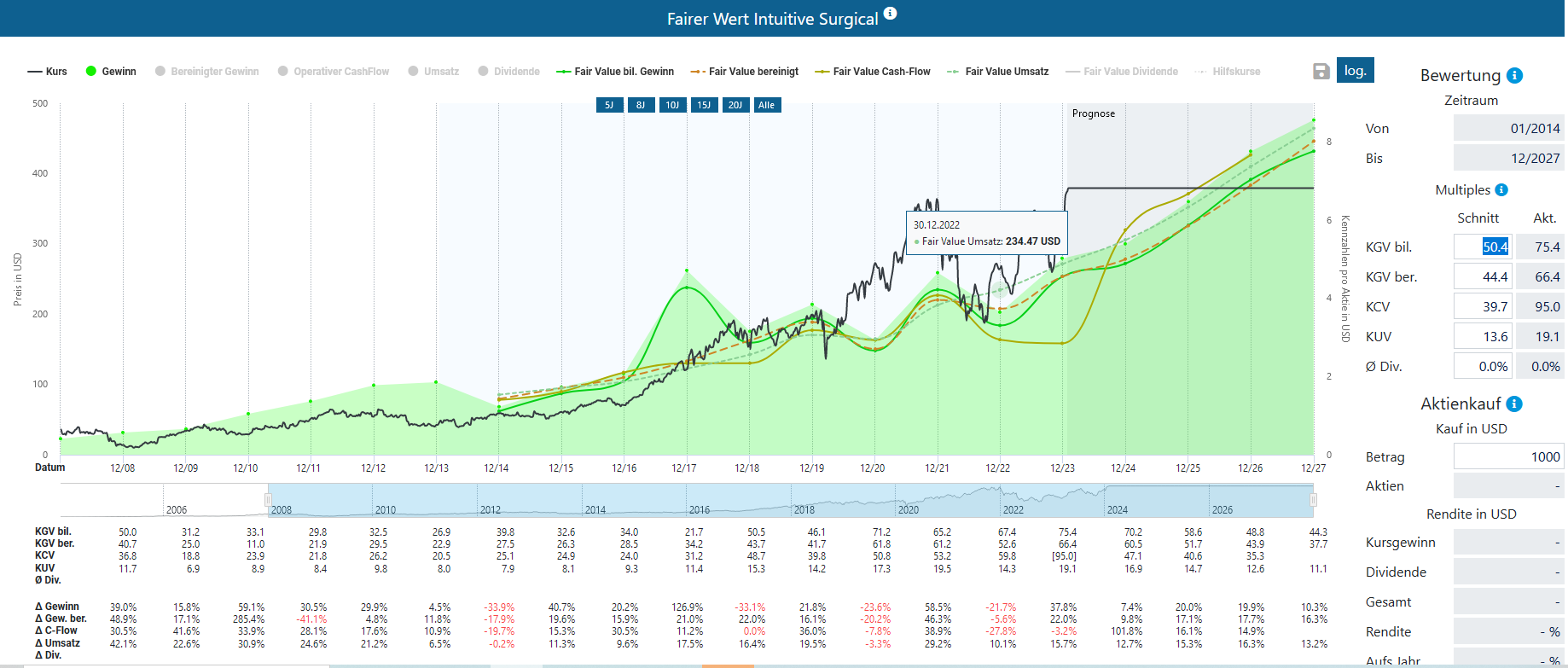Click the Kursgewinn result field
Image resolution: width=1568 pixels, height=668 pixels.
pyautogui.click(x=1508, y=542)
